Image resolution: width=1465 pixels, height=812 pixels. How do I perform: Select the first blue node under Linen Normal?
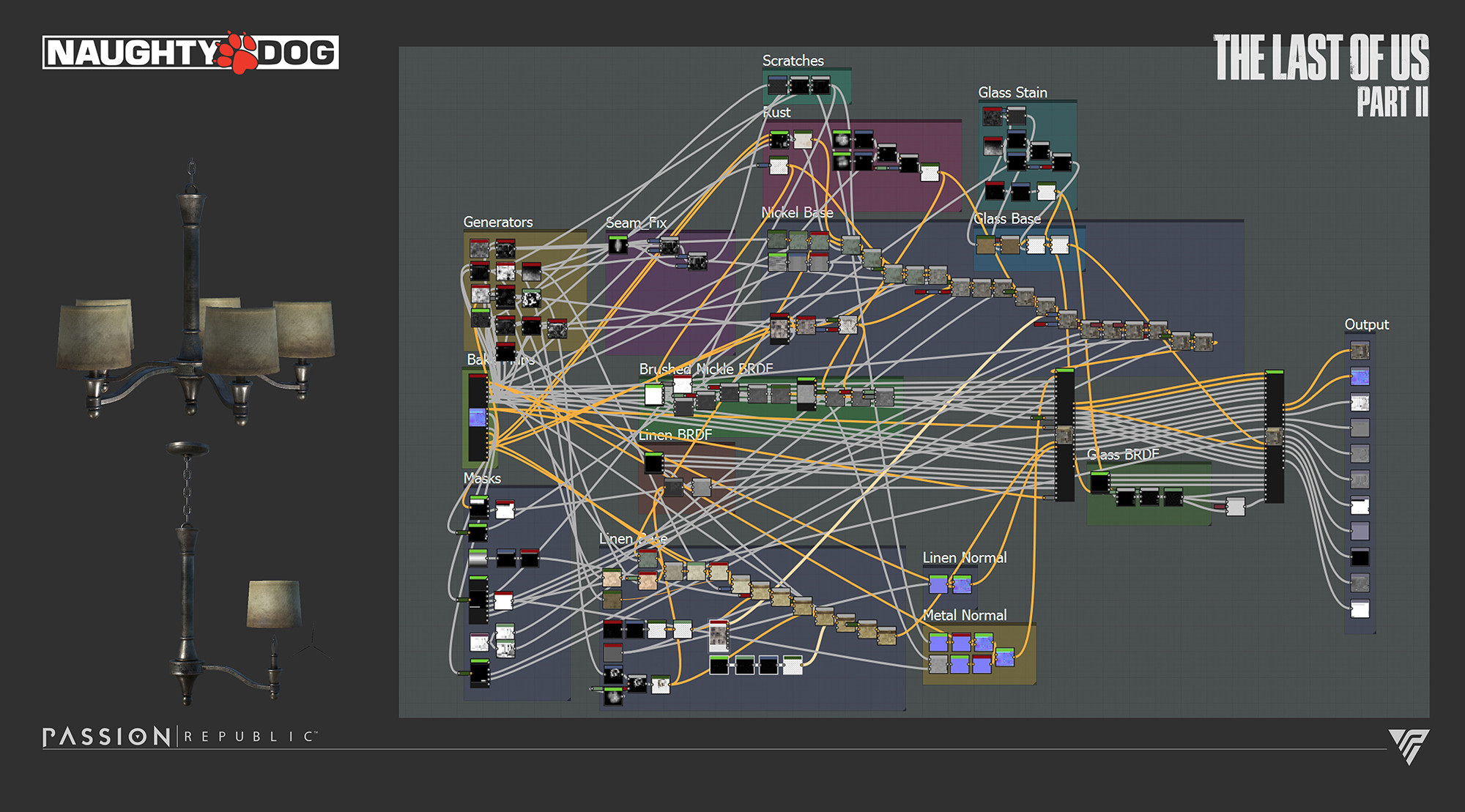(x=938, y=584)
